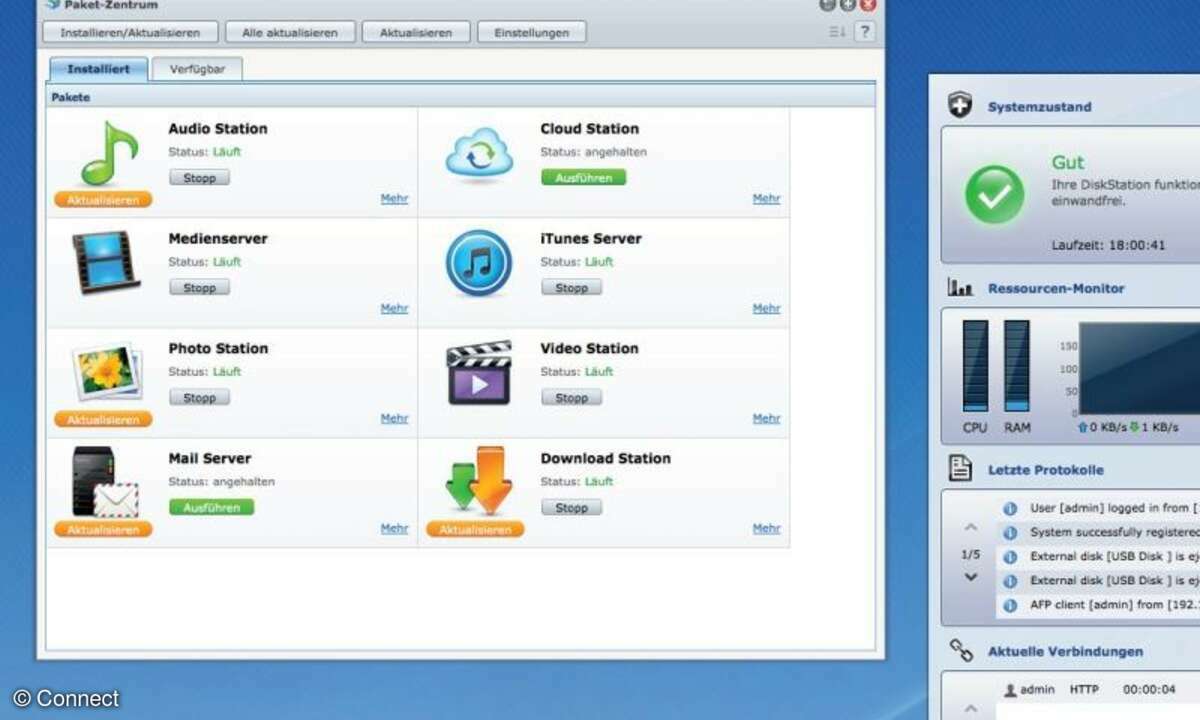
Task: Open the Cloud Station package icon
Action: pyautogui.click(x=479, y=155)
